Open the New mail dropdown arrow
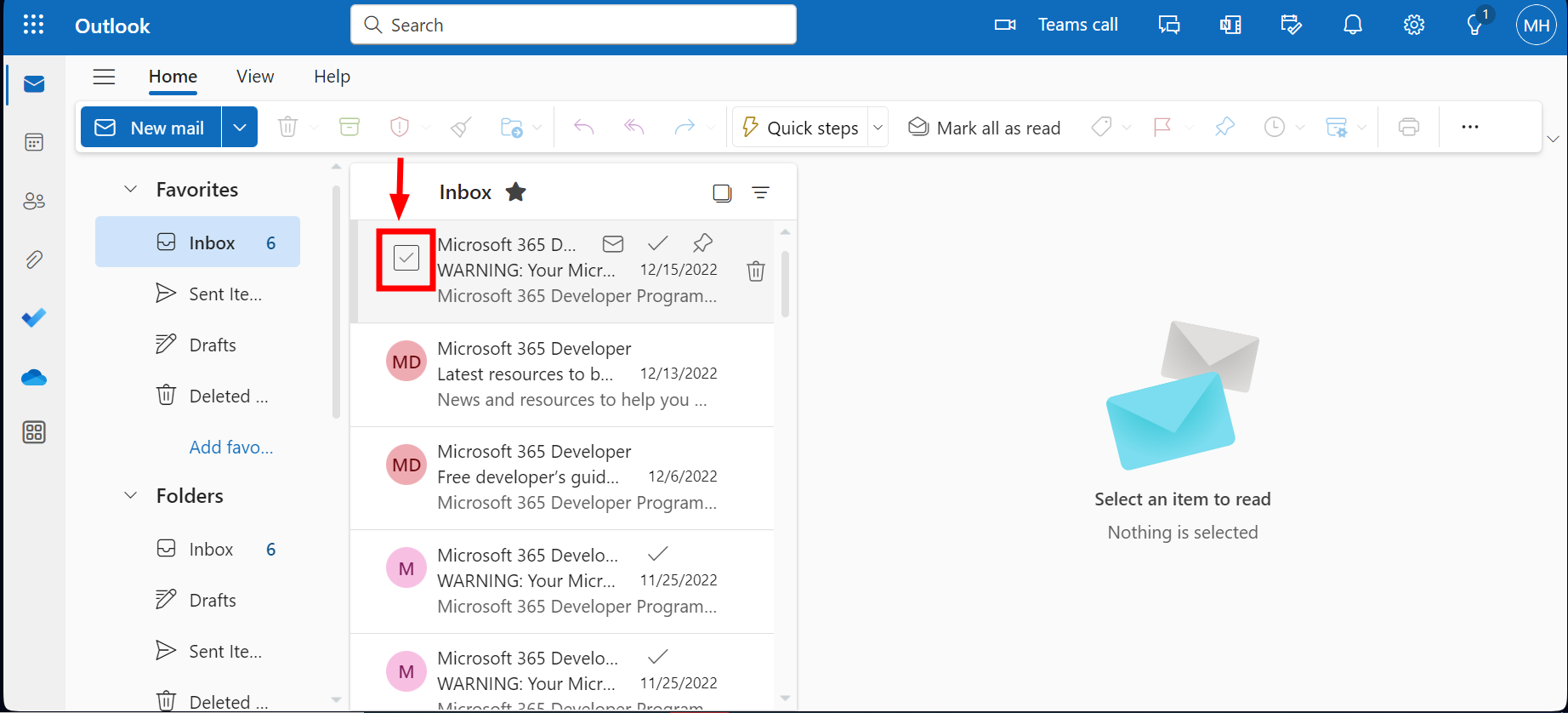 coord(240,128)
